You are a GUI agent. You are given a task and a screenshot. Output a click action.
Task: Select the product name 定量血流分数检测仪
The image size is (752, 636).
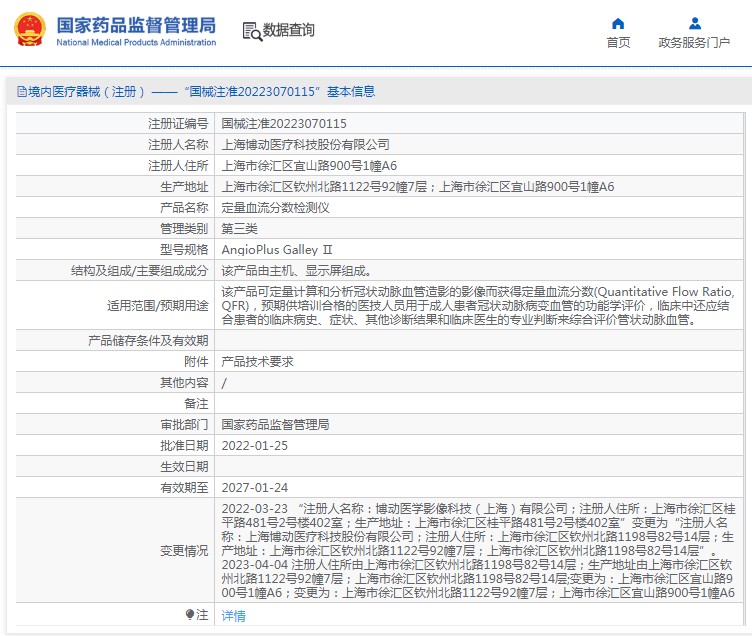point(275,207)
